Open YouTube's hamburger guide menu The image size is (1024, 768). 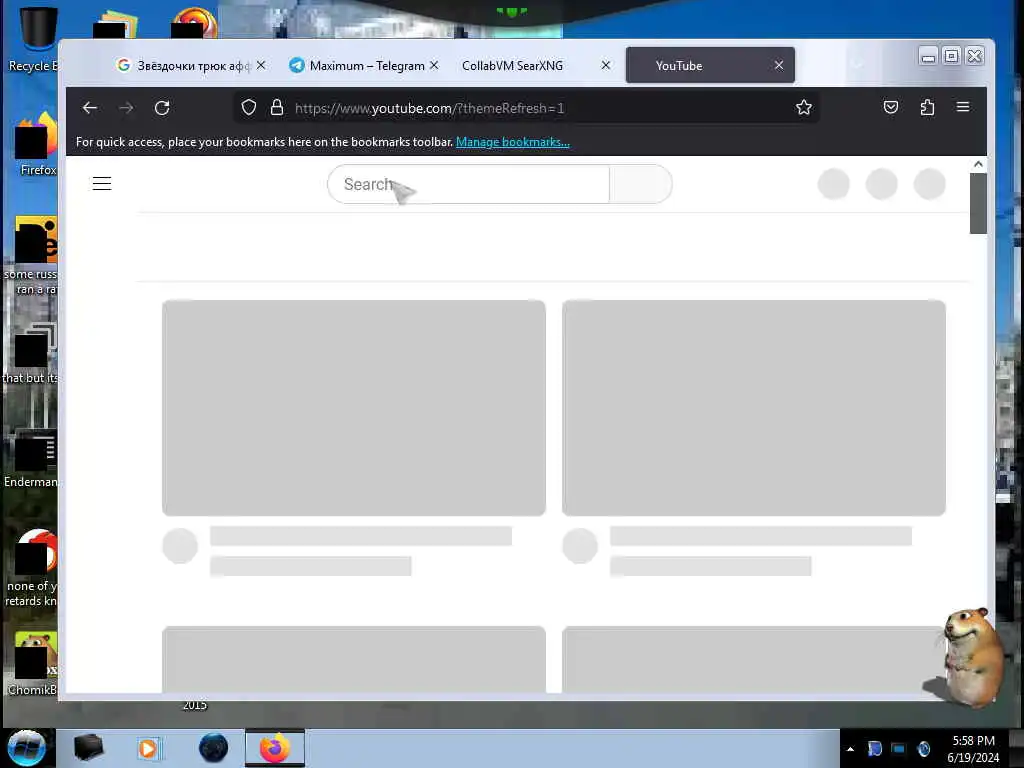point(102,184)
